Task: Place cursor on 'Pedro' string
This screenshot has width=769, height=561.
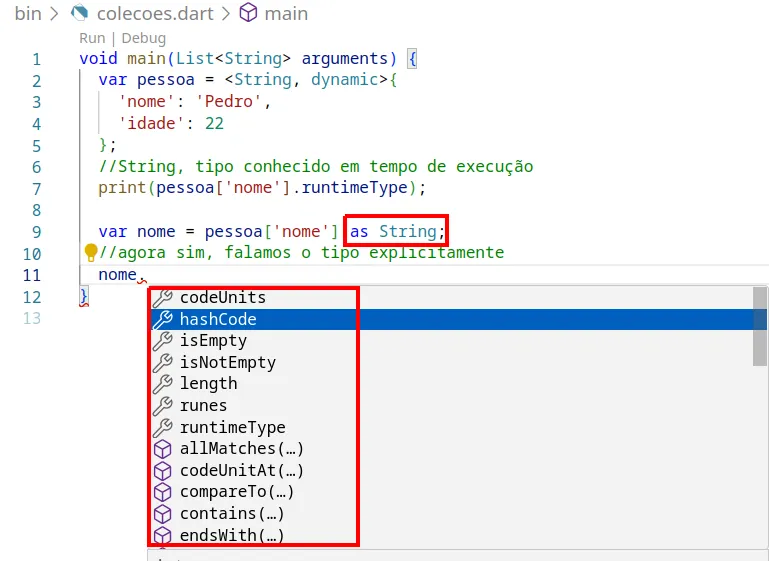Action: click(x=229, y=102)
